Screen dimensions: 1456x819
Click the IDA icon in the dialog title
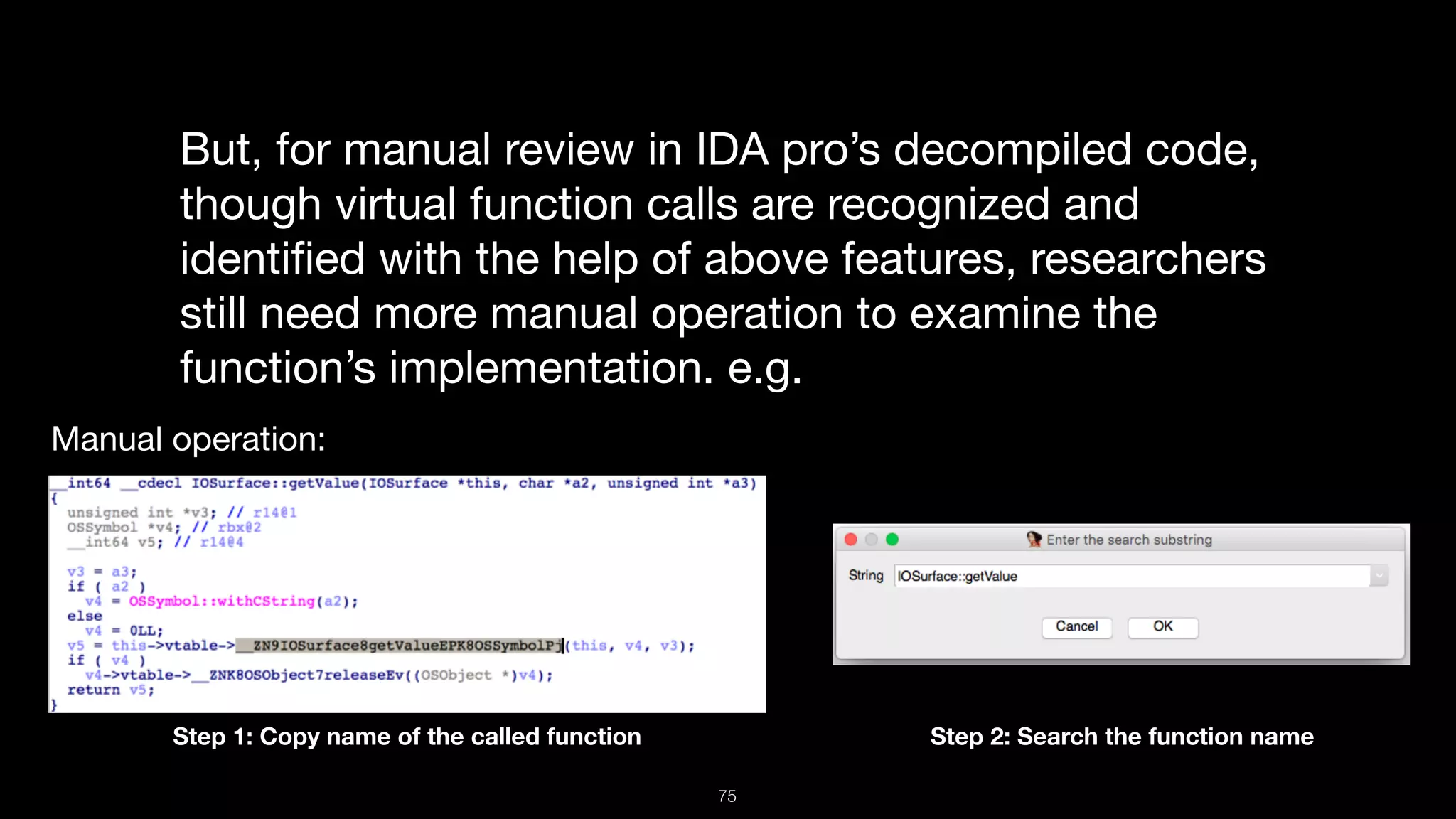click(1034, 540)
